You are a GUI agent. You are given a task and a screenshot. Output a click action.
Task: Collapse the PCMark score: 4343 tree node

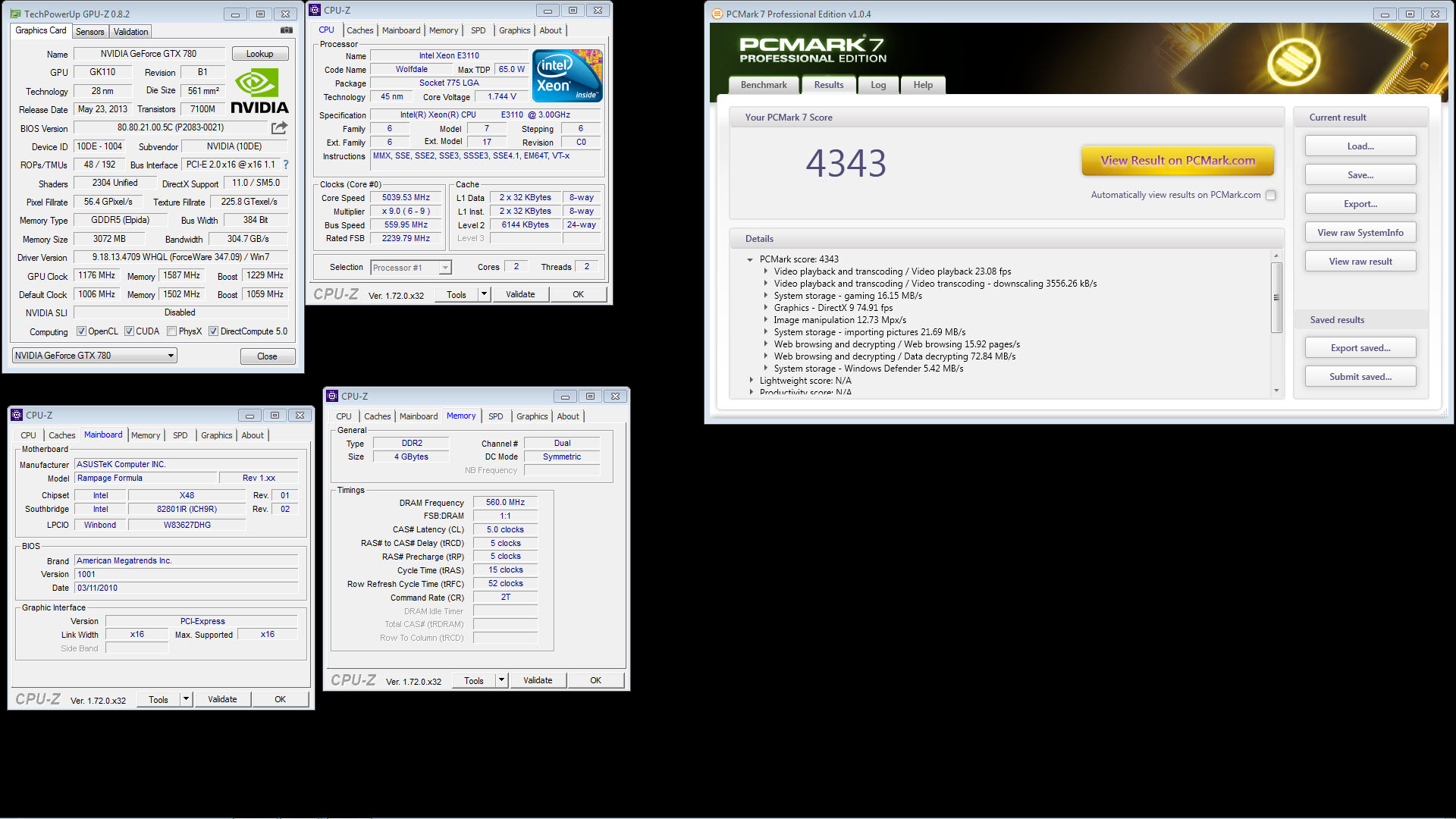click(x=750, y=259)
